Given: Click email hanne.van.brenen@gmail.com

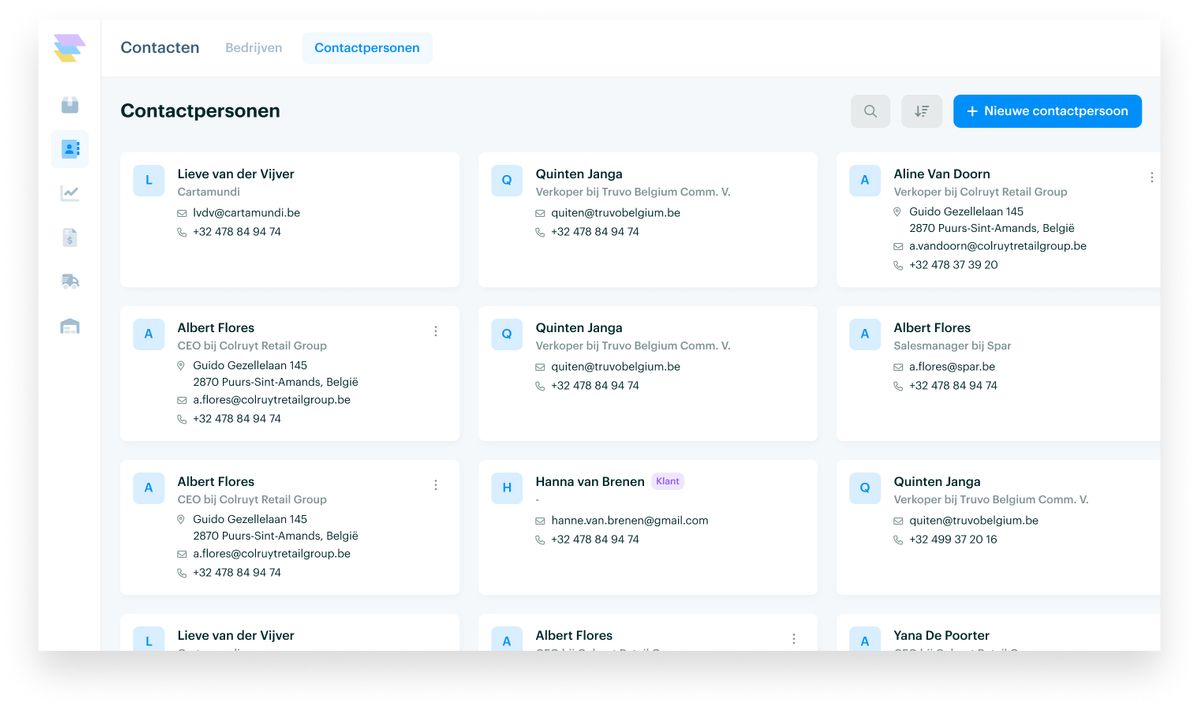Looking at the screenshot, I should (630, 521).
